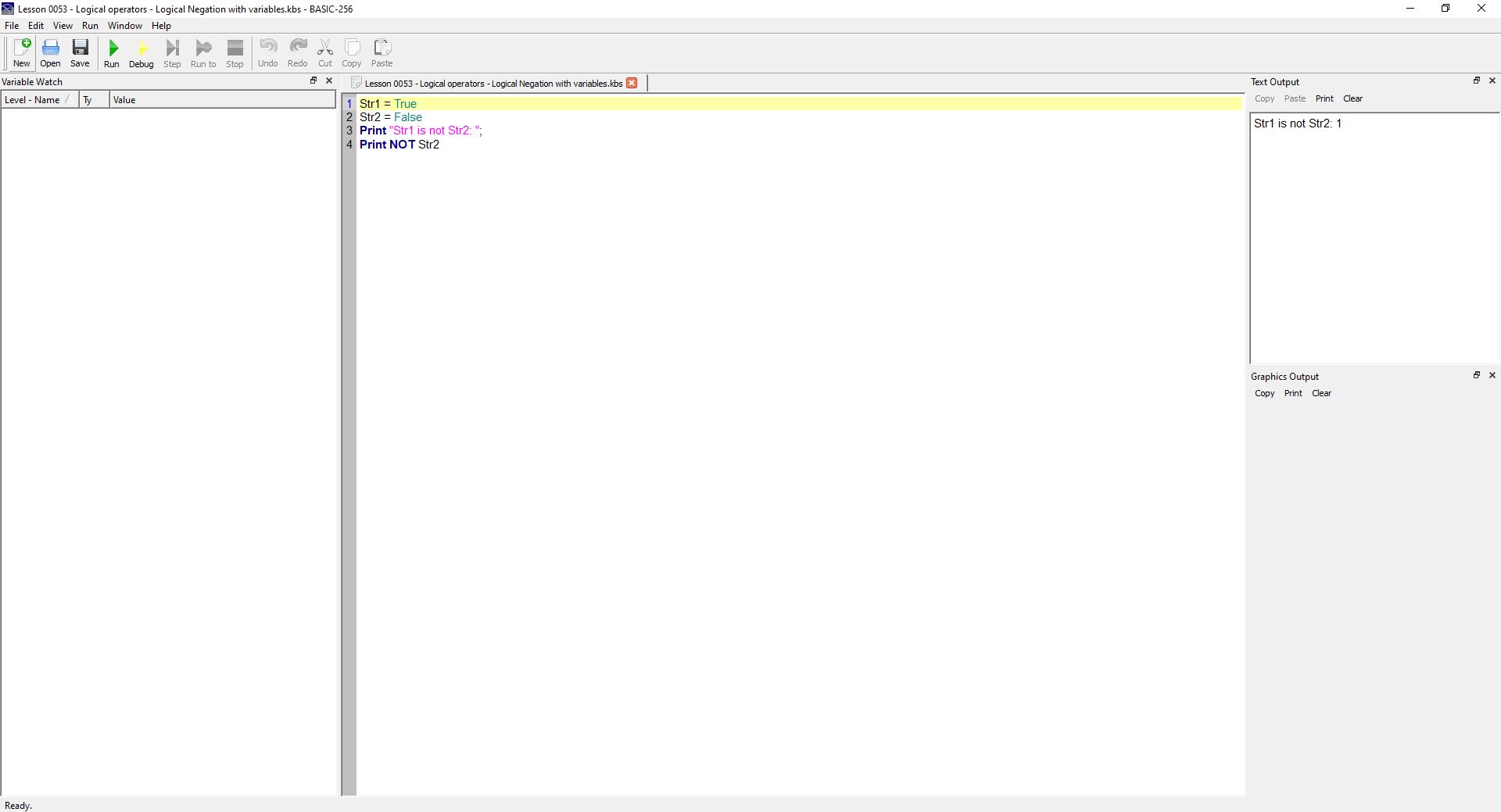The image size is (1501, 812).
Task: Click the New file toolbar icon
Action: click(22, 53)
